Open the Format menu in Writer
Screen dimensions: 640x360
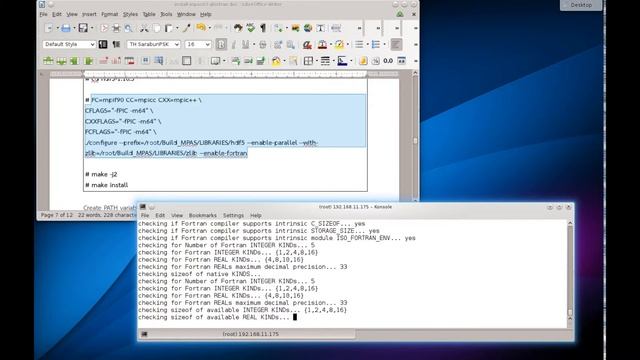tap(109, 14)
